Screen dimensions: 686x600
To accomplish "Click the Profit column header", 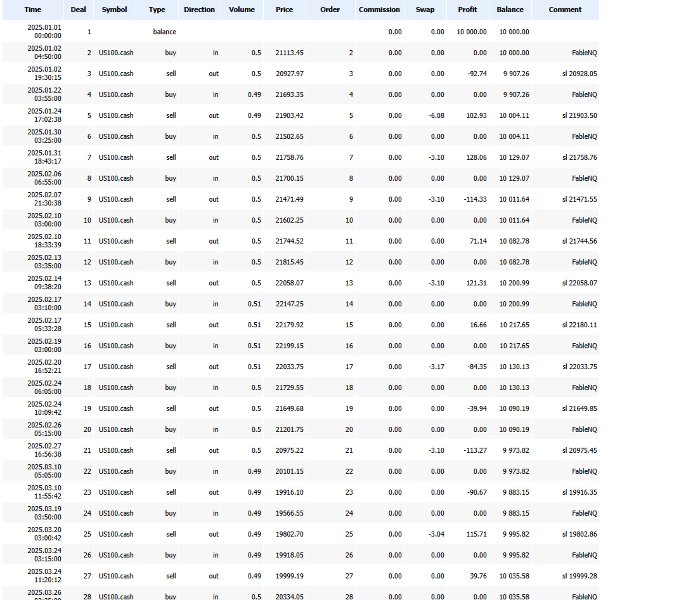I will click(467, 10).
